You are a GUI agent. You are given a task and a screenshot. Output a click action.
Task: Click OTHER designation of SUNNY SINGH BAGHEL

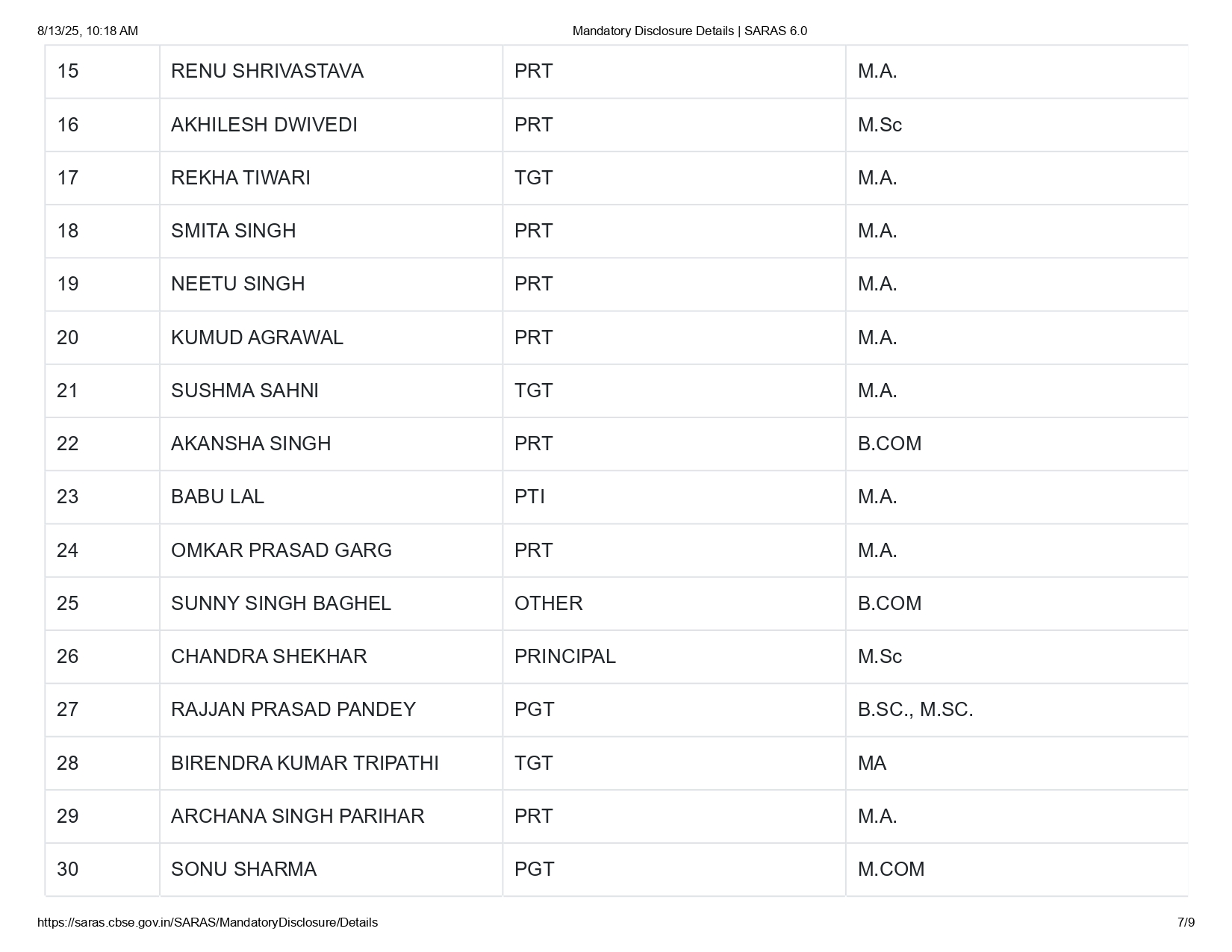tap(548, 603)
